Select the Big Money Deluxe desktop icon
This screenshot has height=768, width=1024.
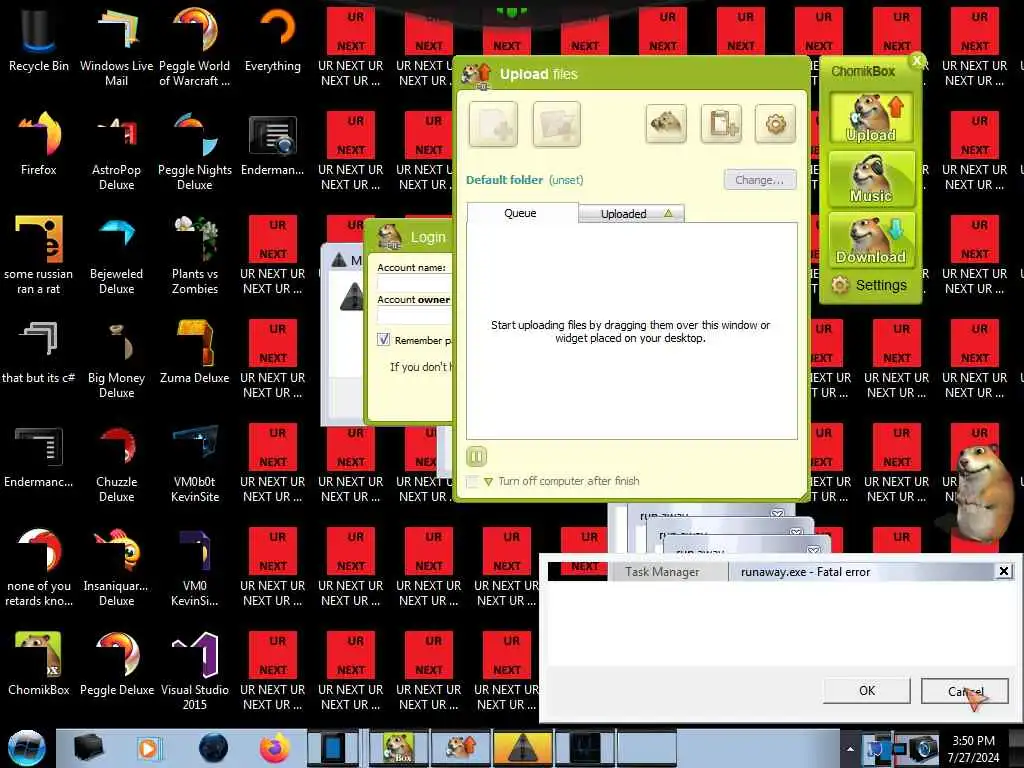tap(116, 359)
